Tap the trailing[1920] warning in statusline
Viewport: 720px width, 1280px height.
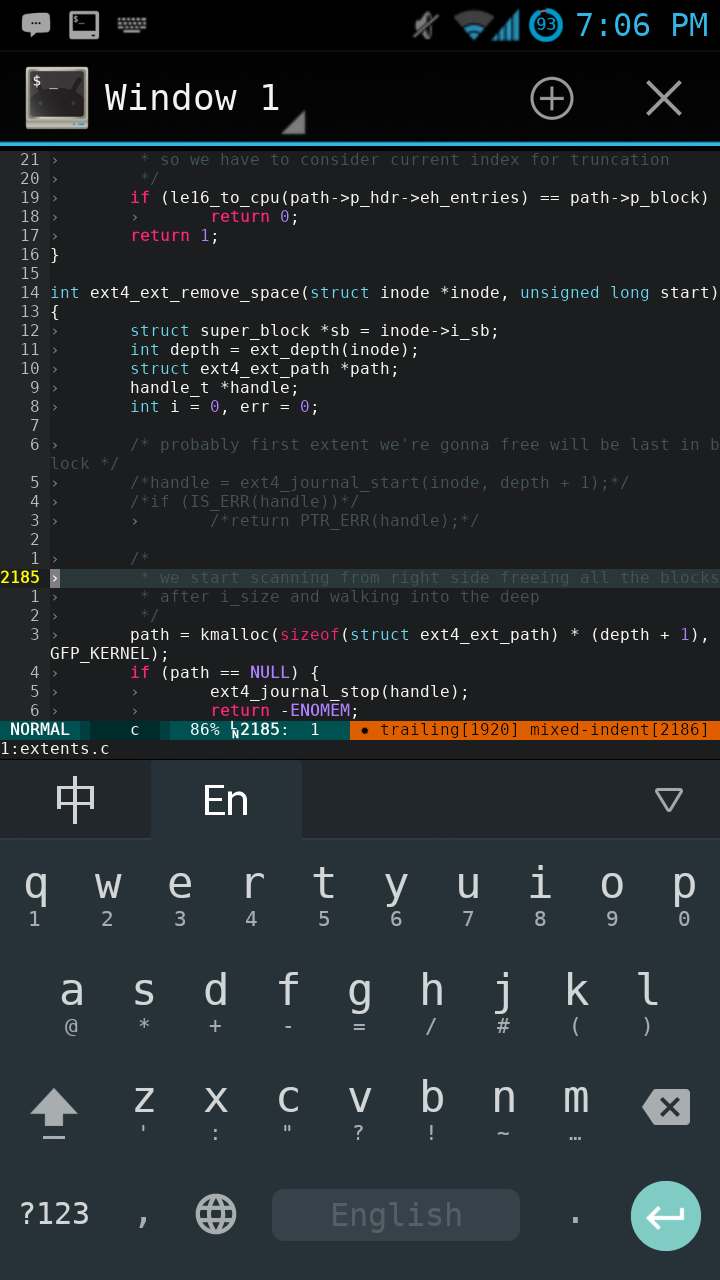point(449,730)
